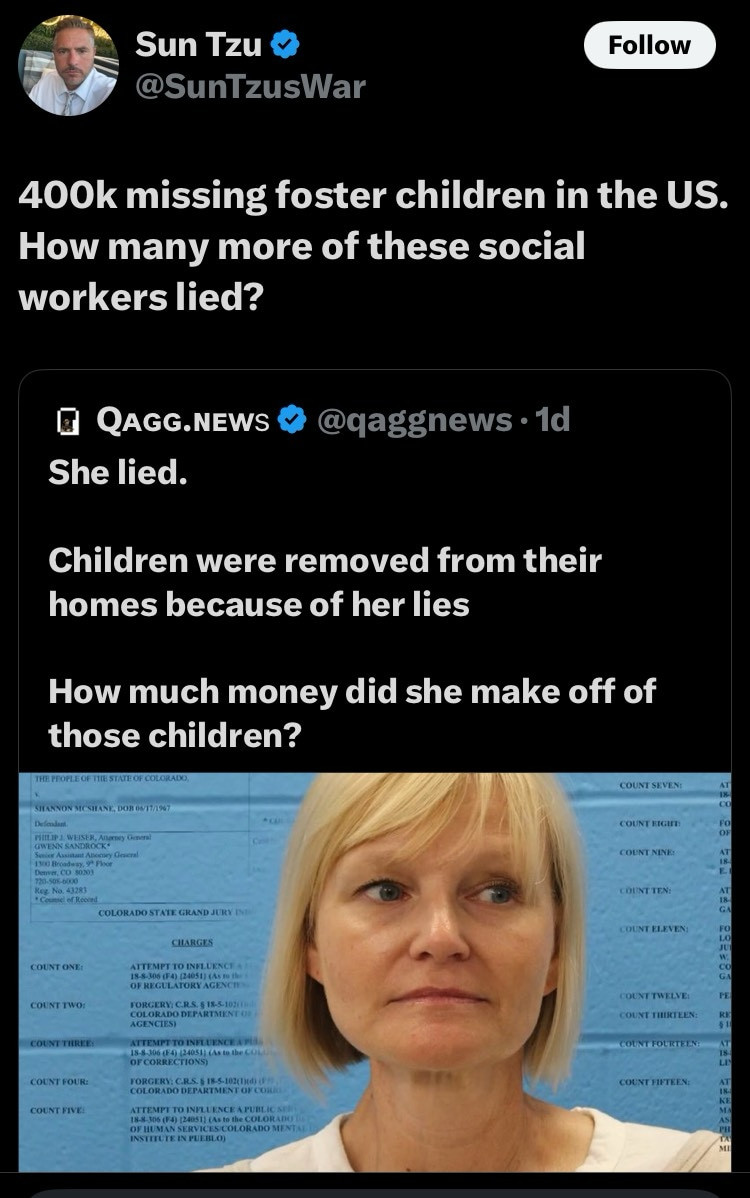Screen dimensions: 750x1198
Task: Click the small Qagg.news avatar icon
Action: 68,421
